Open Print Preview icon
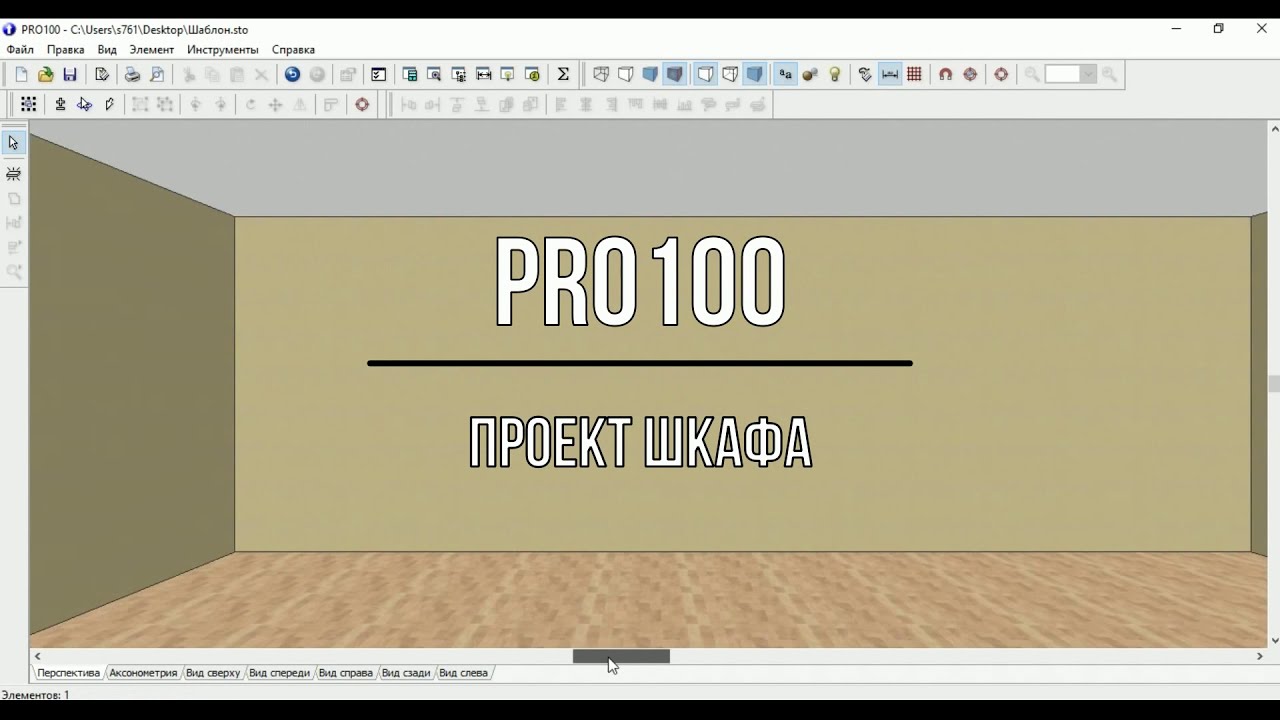 (157, 74)
